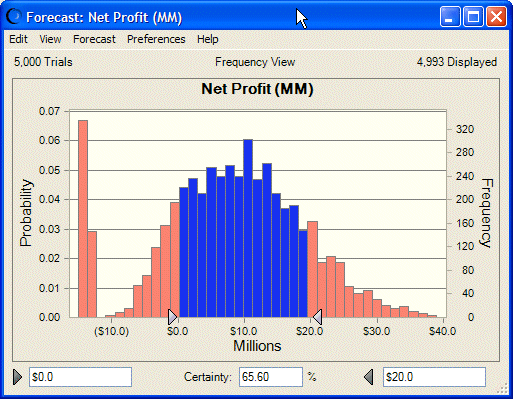Click the $10.0 x-axis tick label
The image size is (513, 399).
pyautogui.click(x=244, y=331)
